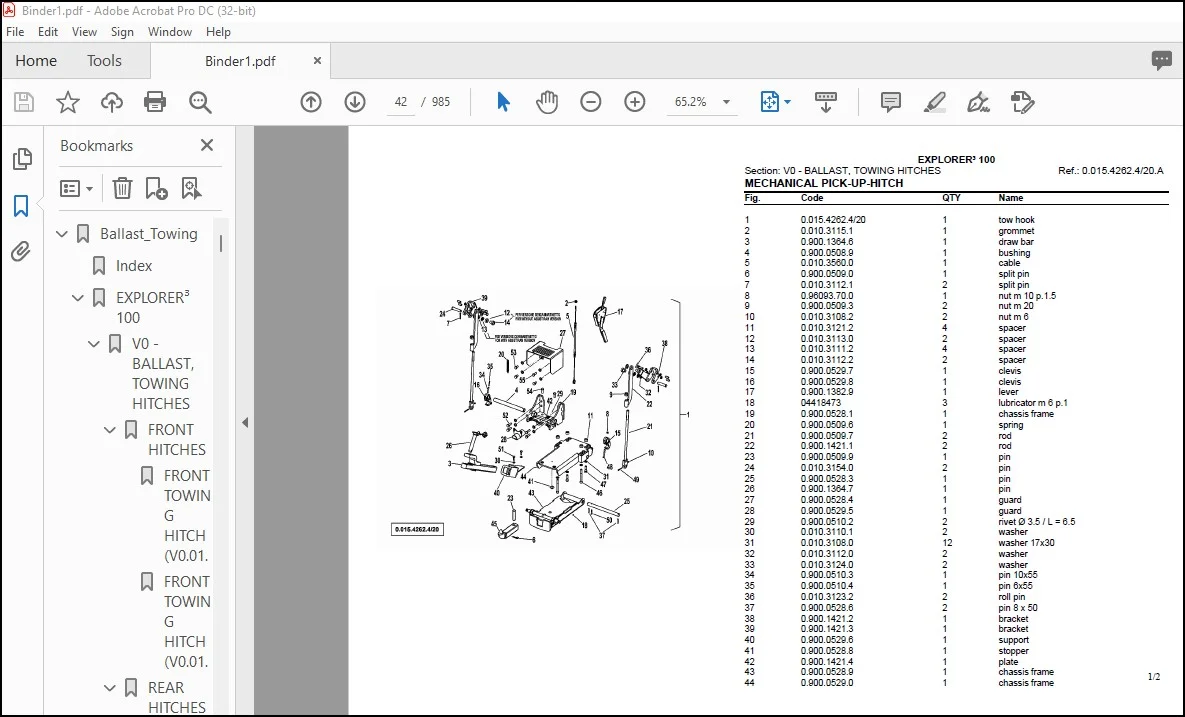Go to the previous page with the up arrow
The image size is (1185, 717).
tap(311, 102)
